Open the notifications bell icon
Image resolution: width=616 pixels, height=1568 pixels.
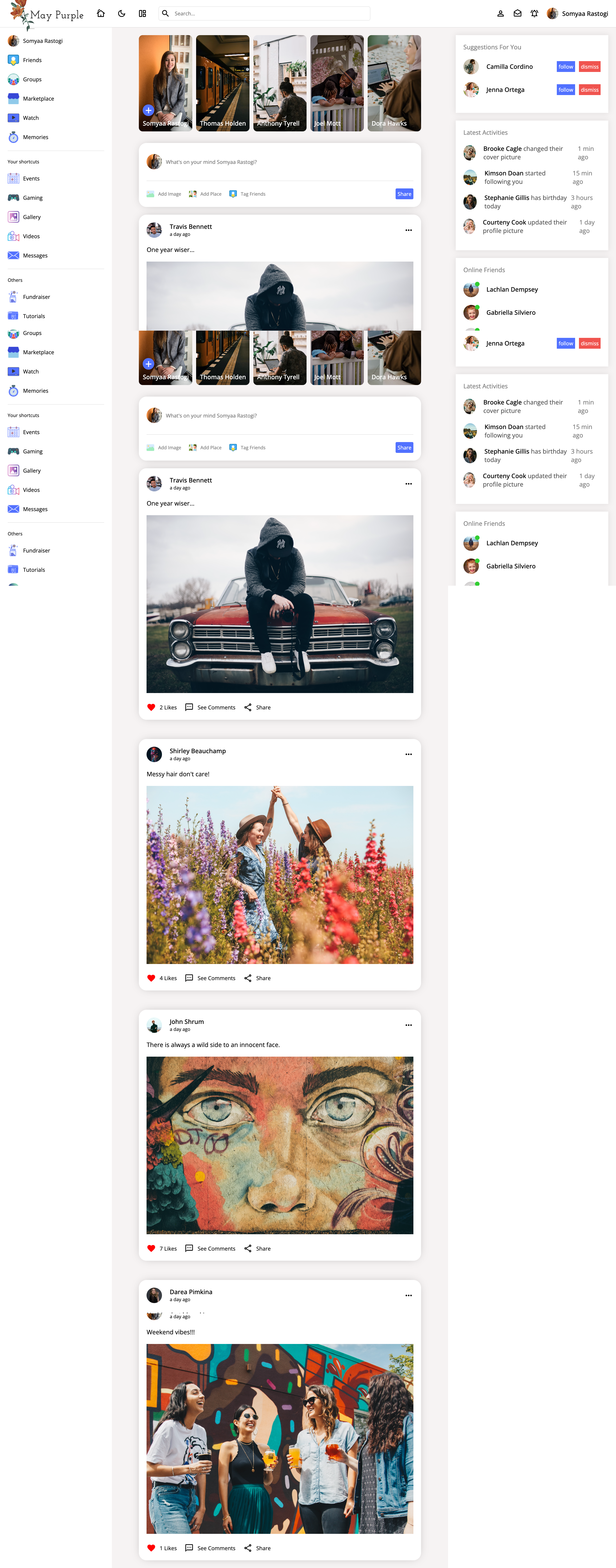(x=534, y=13)
